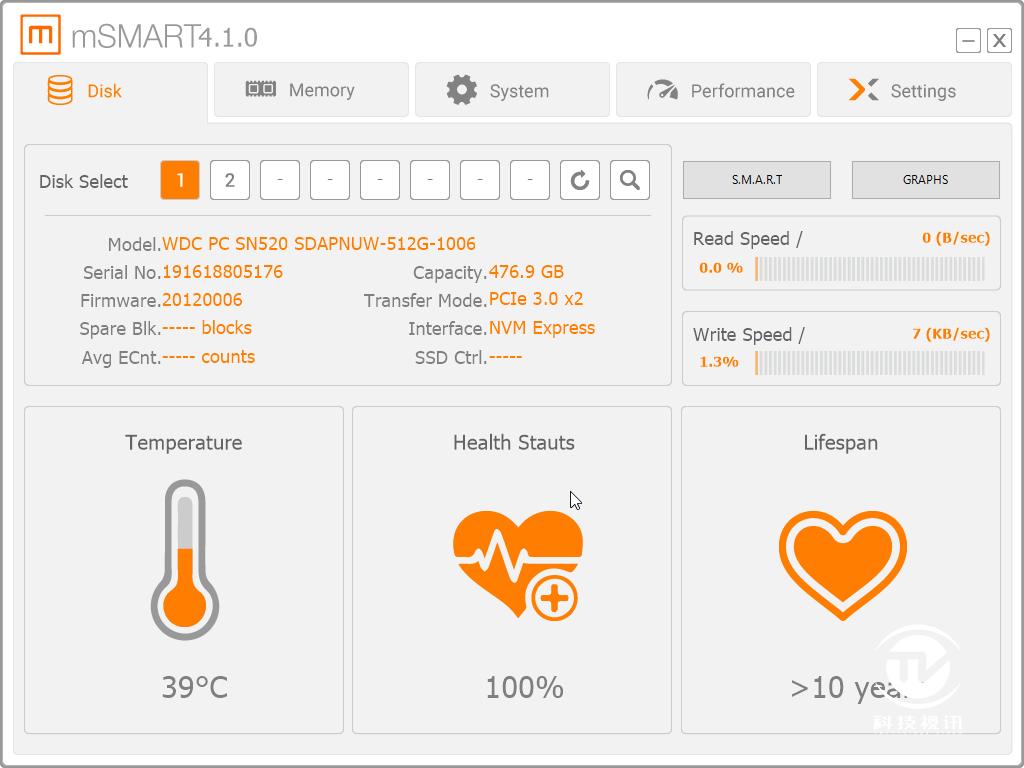Click the thermometer temperature icon

(185, 560)
